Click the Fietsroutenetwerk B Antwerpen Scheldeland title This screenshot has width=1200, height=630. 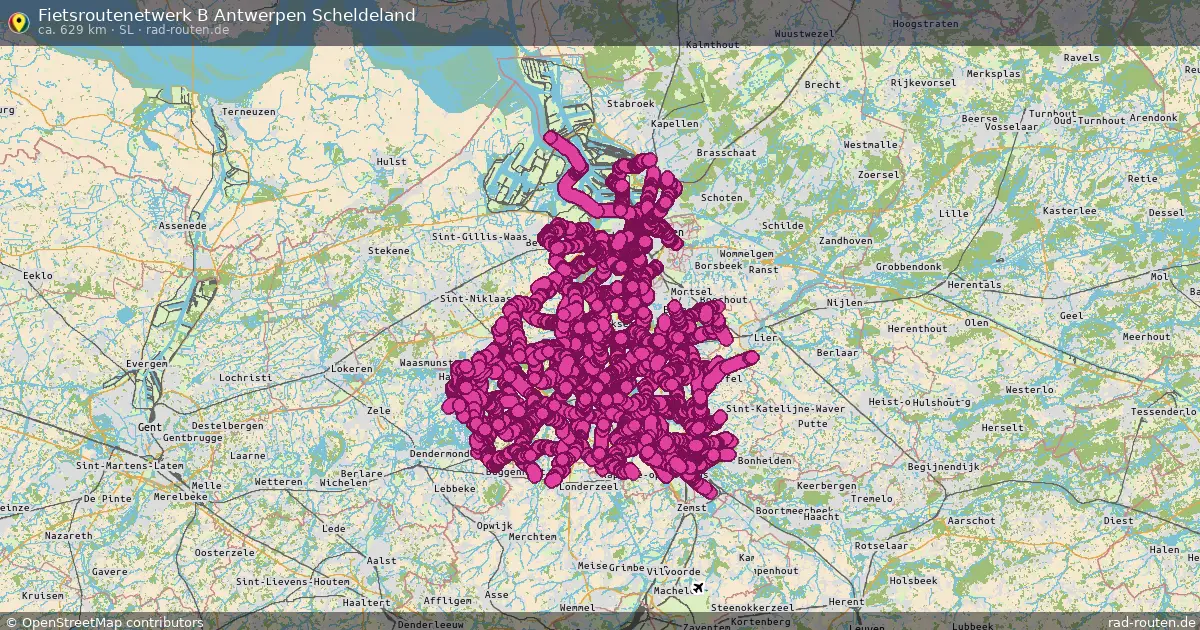point(227,15)
